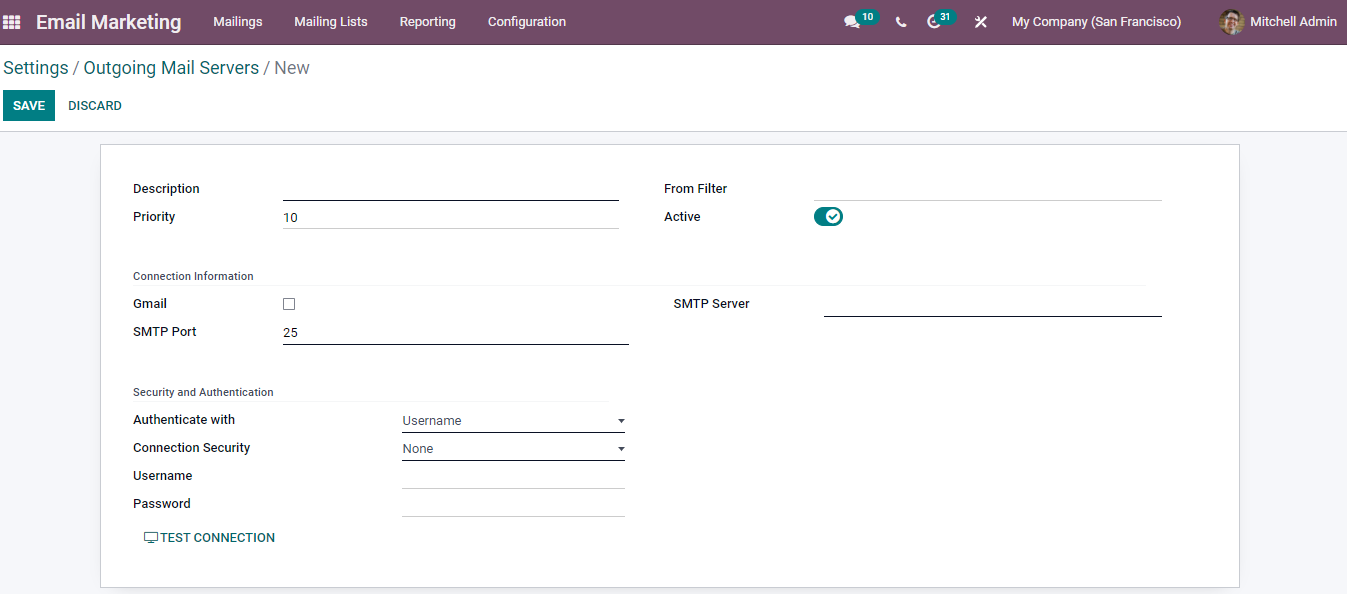Focus the Username input field
The height and width of the screenshot is (594, 1347).
(513, 477)
